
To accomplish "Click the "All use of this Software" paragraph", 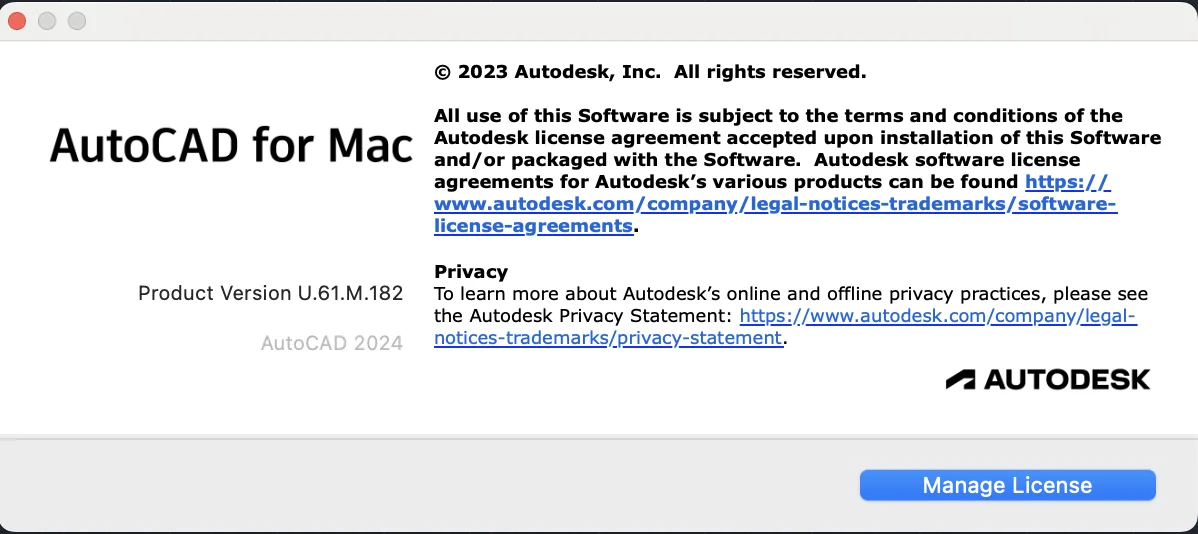I will pos(798,171).
